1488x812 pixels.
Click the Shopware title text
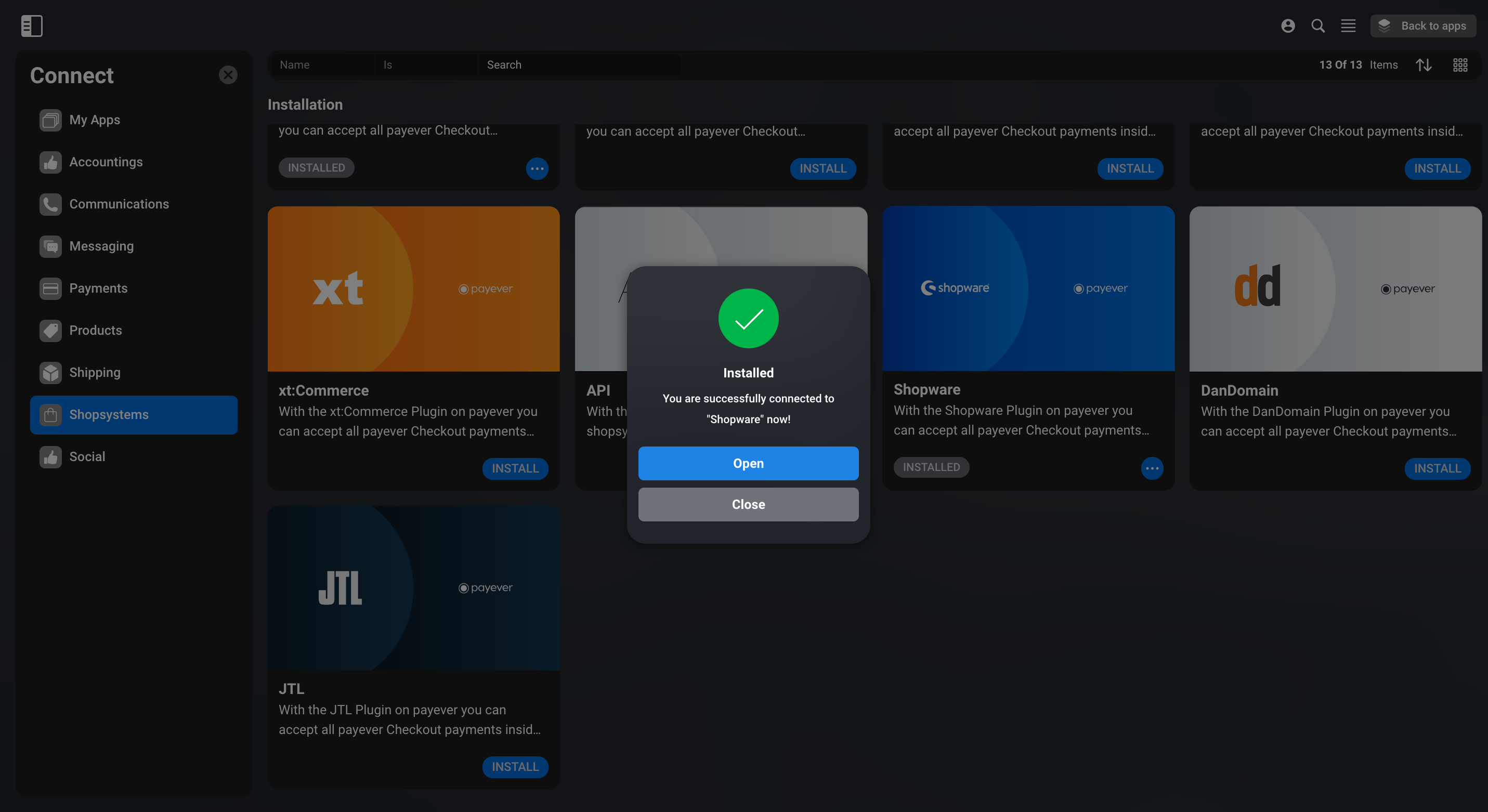926,390
